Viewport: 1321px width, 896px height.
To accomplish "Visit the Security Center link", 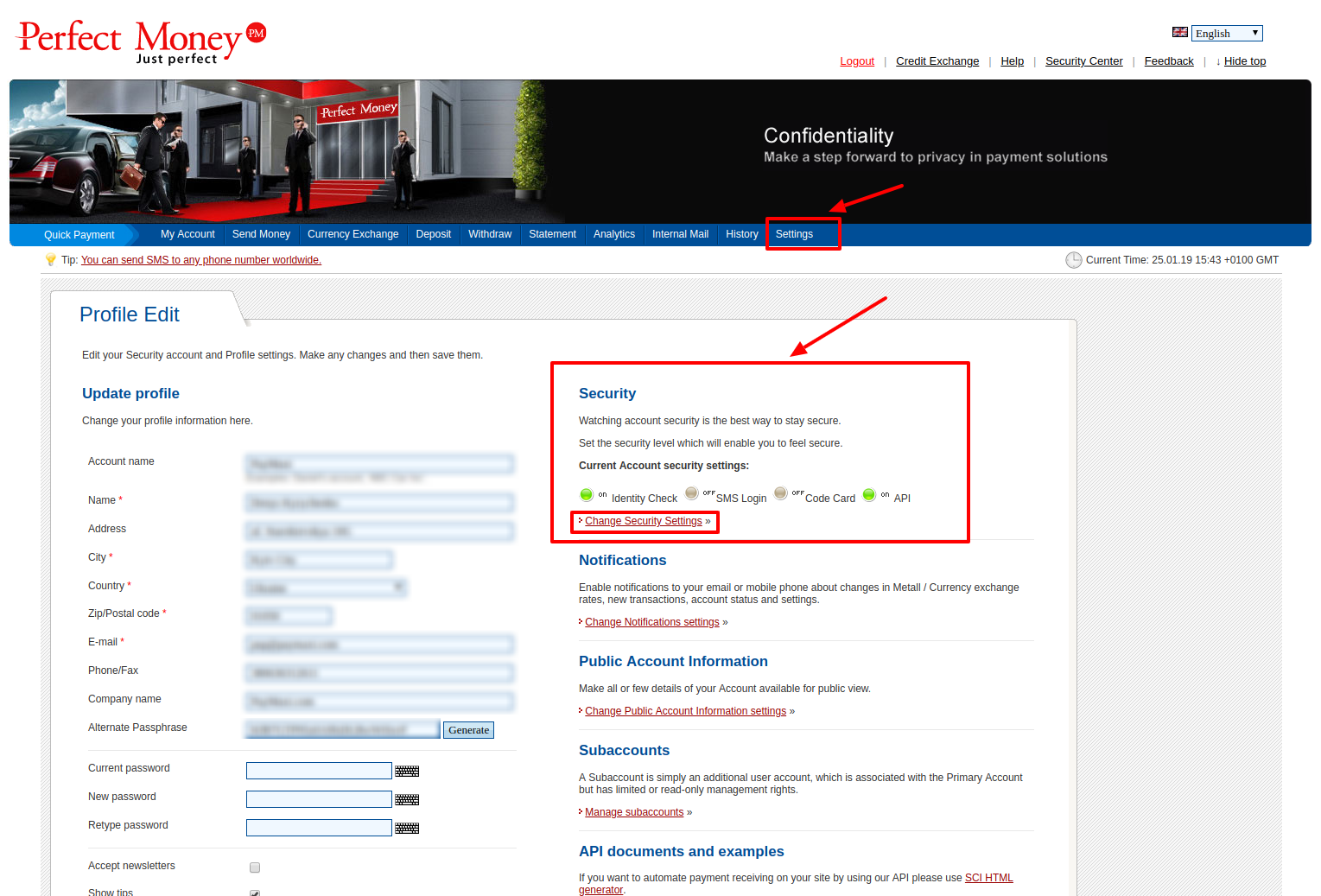I will [x=1083, y=61].
